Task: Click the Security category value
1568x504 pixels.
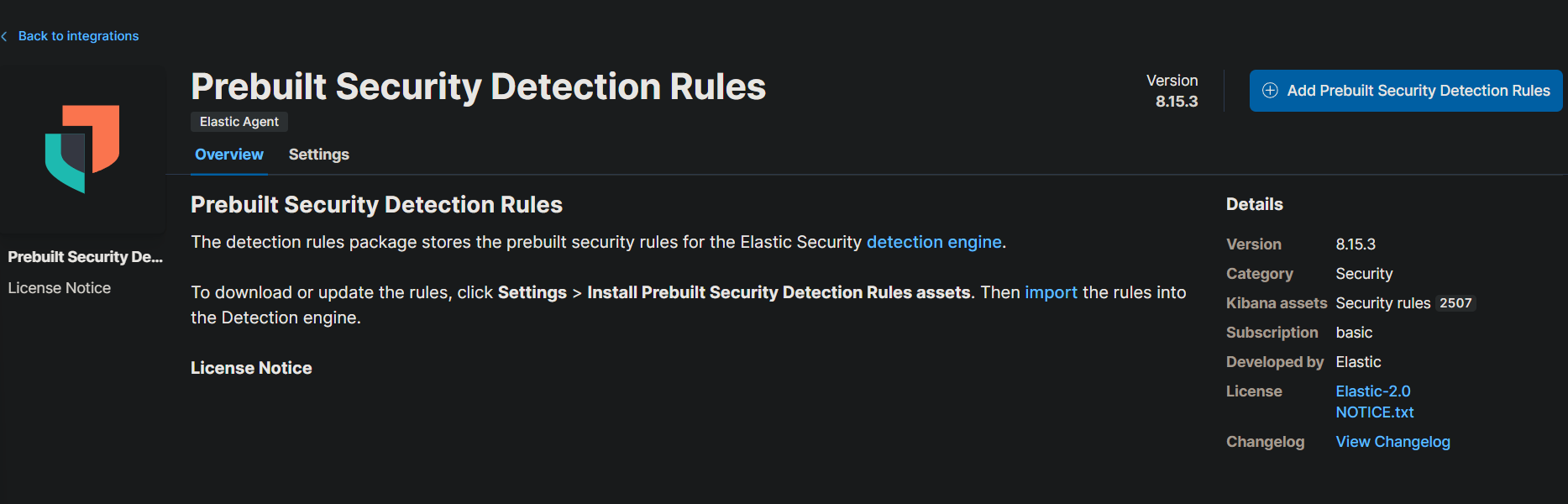Action: coord(1364,274)
